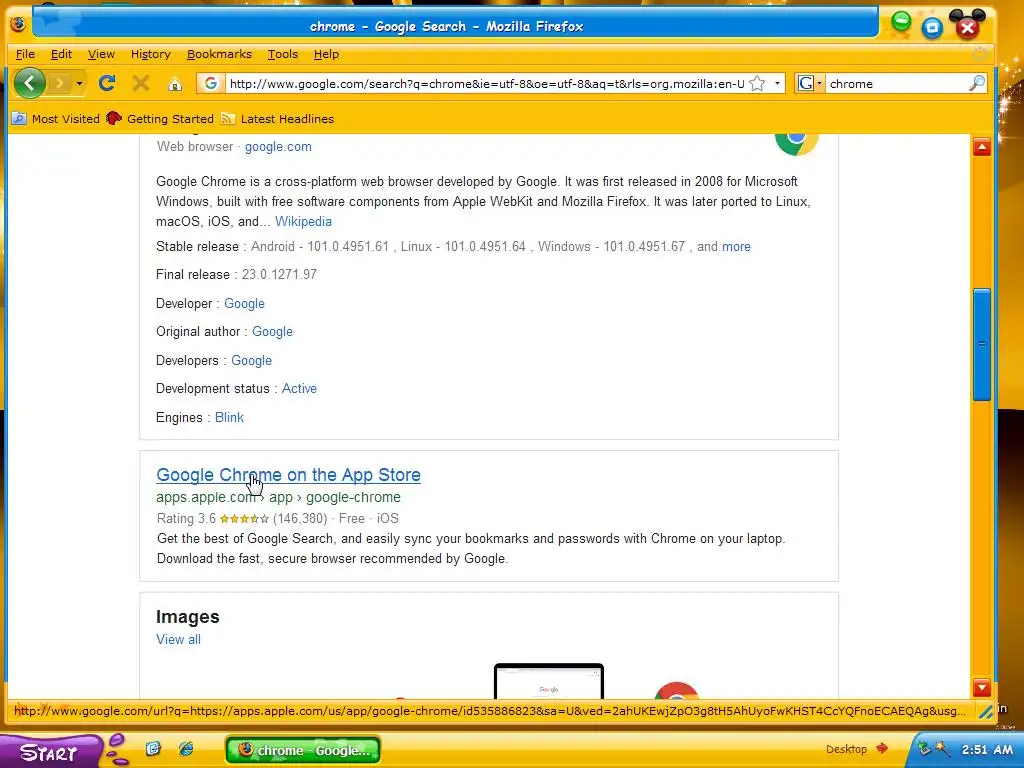Click into the URL address field
1024x768 pixels.
point(487,84)
